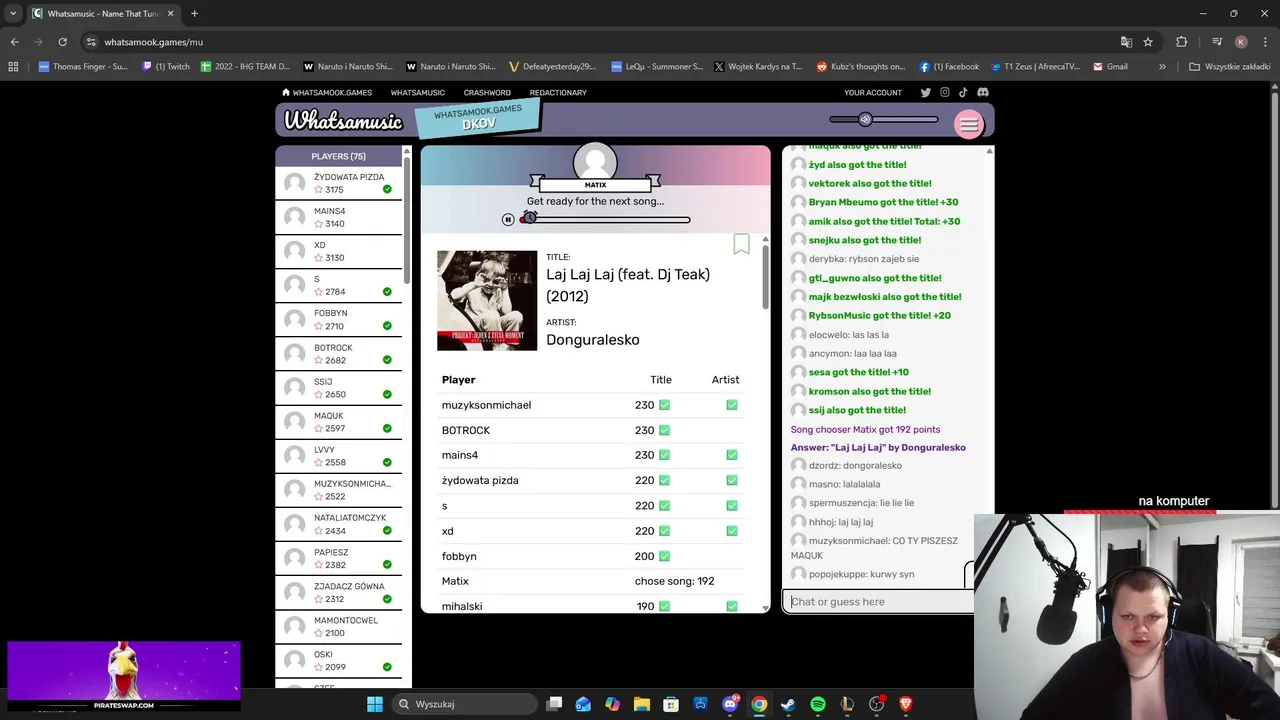Open the Discord link in the site header

[982, 92]
